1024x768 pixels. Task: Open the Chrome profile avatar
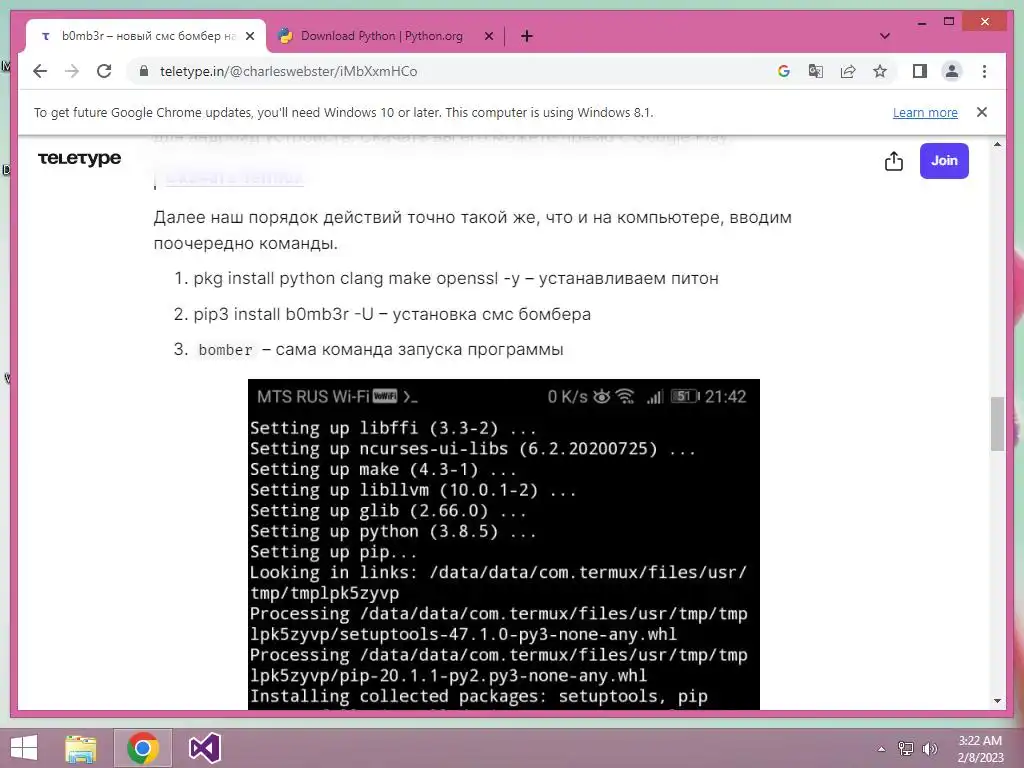(952, 71)
